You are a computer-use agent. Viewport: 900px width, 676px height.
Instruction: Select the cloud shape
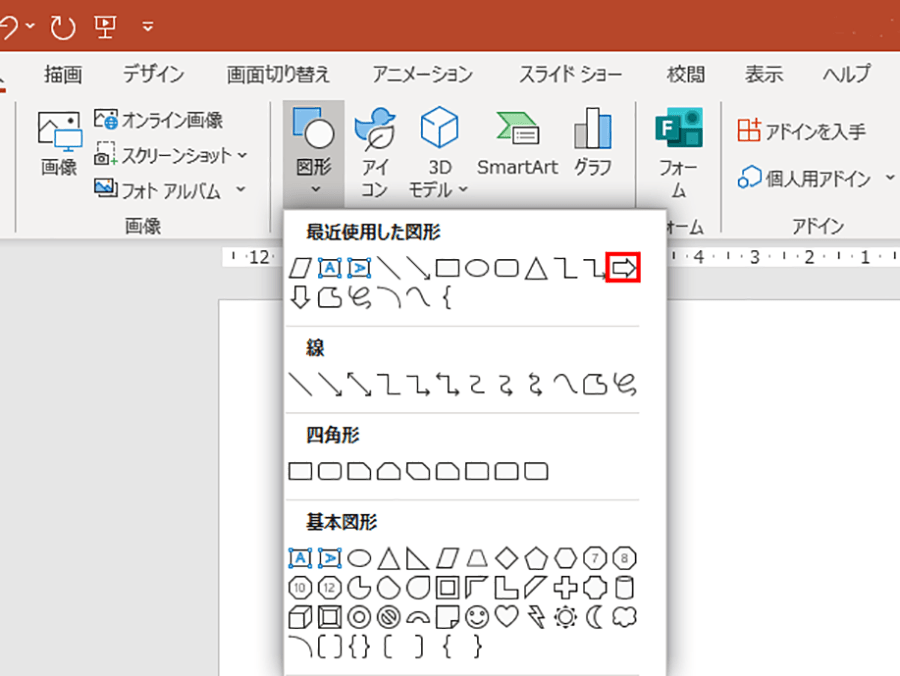point(625,616)
